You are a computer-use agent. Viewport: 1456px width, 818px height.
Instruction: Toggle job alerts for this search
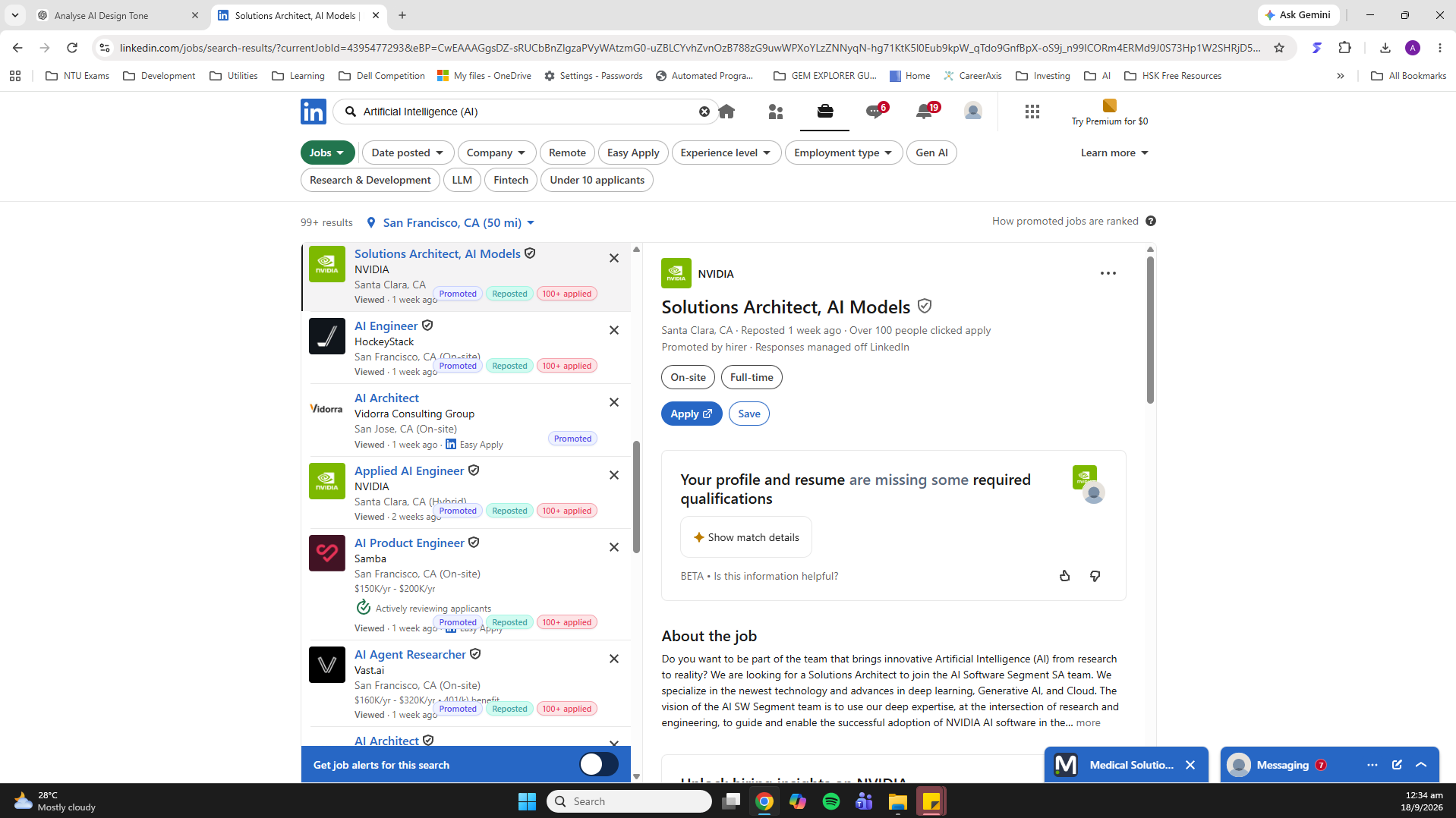(598, 764)
